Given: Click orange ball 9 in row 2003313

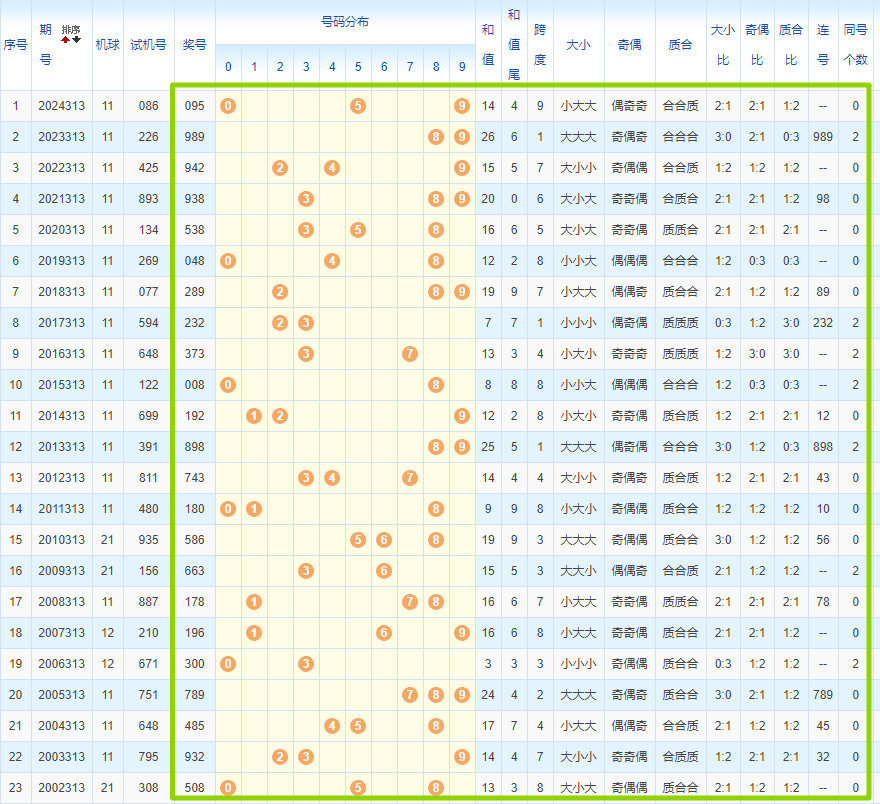Looking at the screenshot, I should tap(462, 756).
